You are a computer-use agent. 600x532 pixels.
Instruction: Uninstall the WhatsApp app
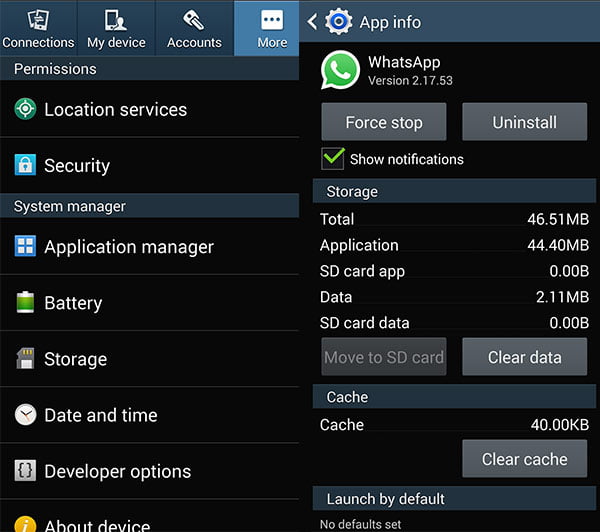point(525,122)
